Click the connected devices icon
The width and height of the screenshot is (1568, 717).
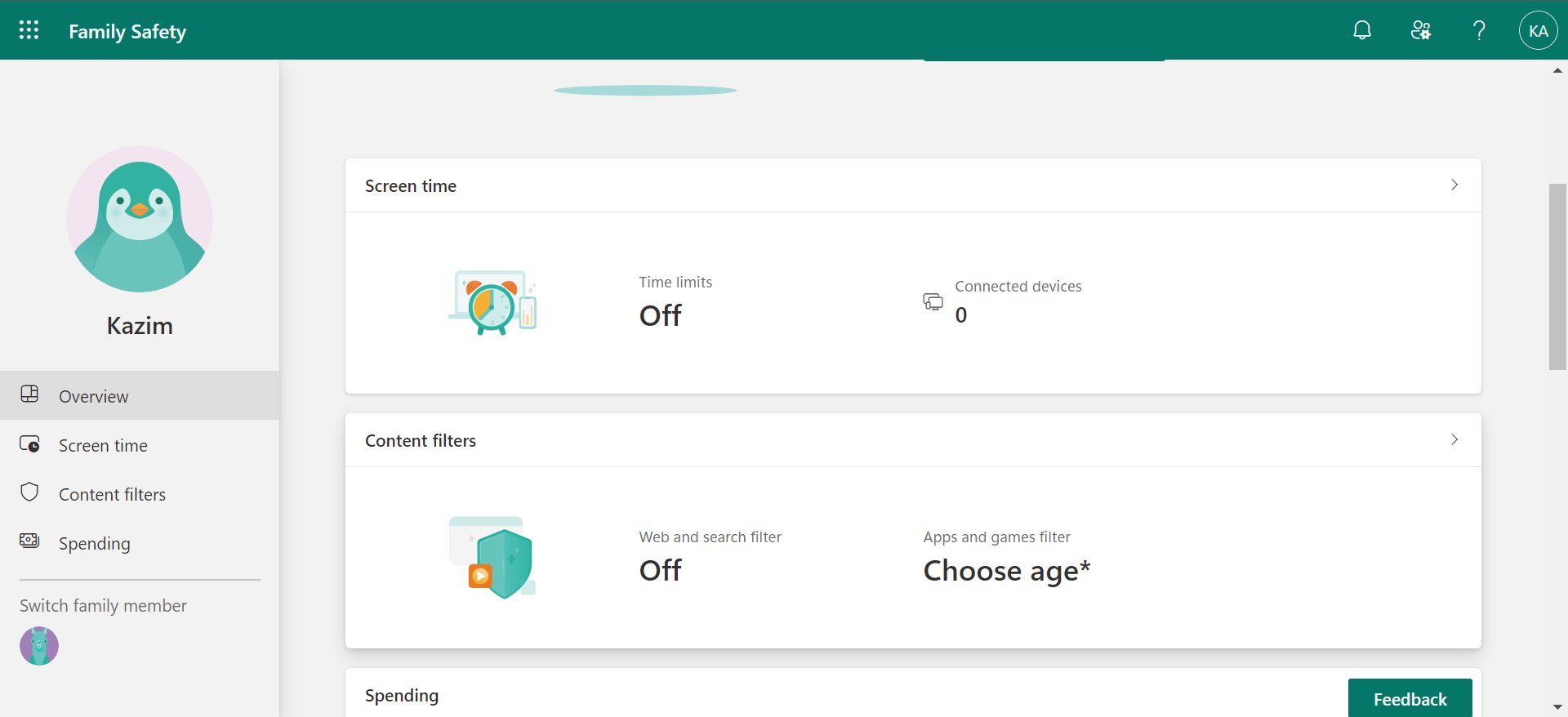933,302
